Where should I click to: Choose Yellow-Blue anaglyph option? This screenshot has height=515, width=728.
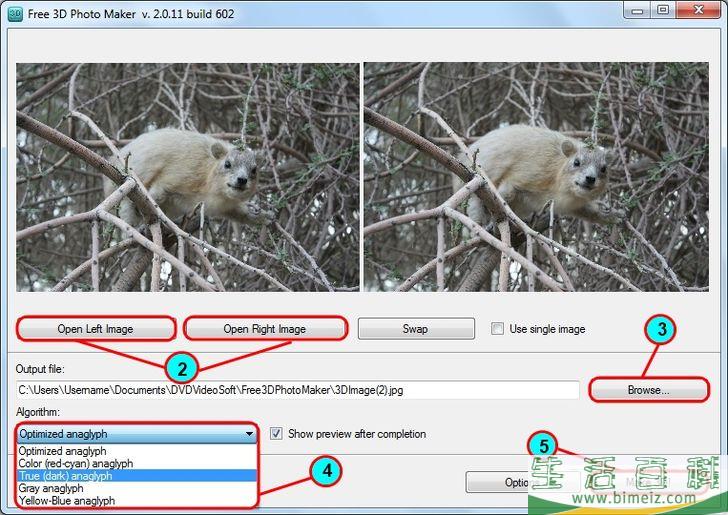pos(66,501)
